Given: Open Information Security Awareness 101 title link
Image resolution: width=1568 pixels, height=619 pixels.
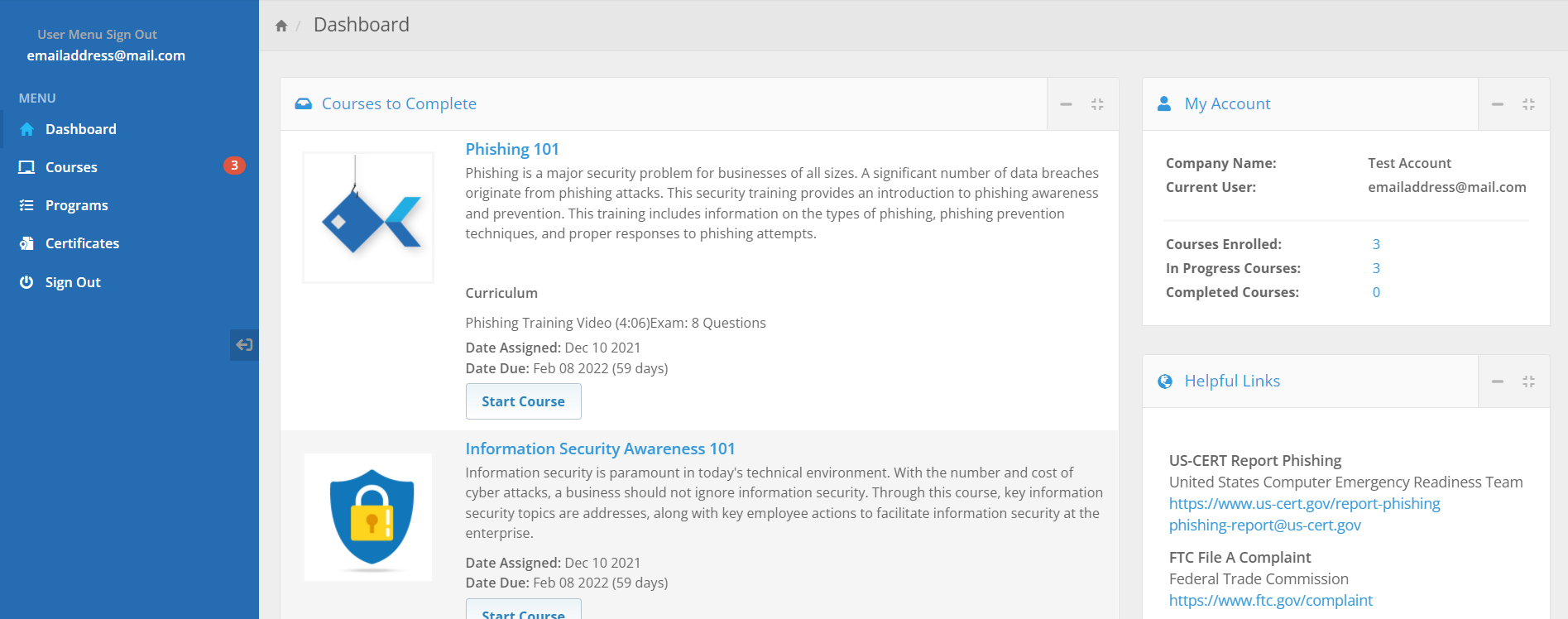Looking at the screenshot, I should (599, 449).
